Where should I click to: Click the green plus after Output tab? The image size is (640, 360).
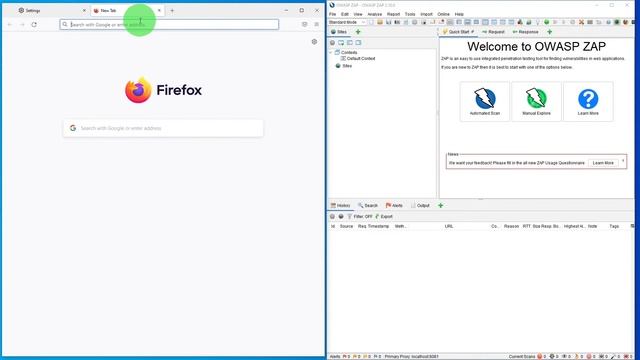[440, 206]
